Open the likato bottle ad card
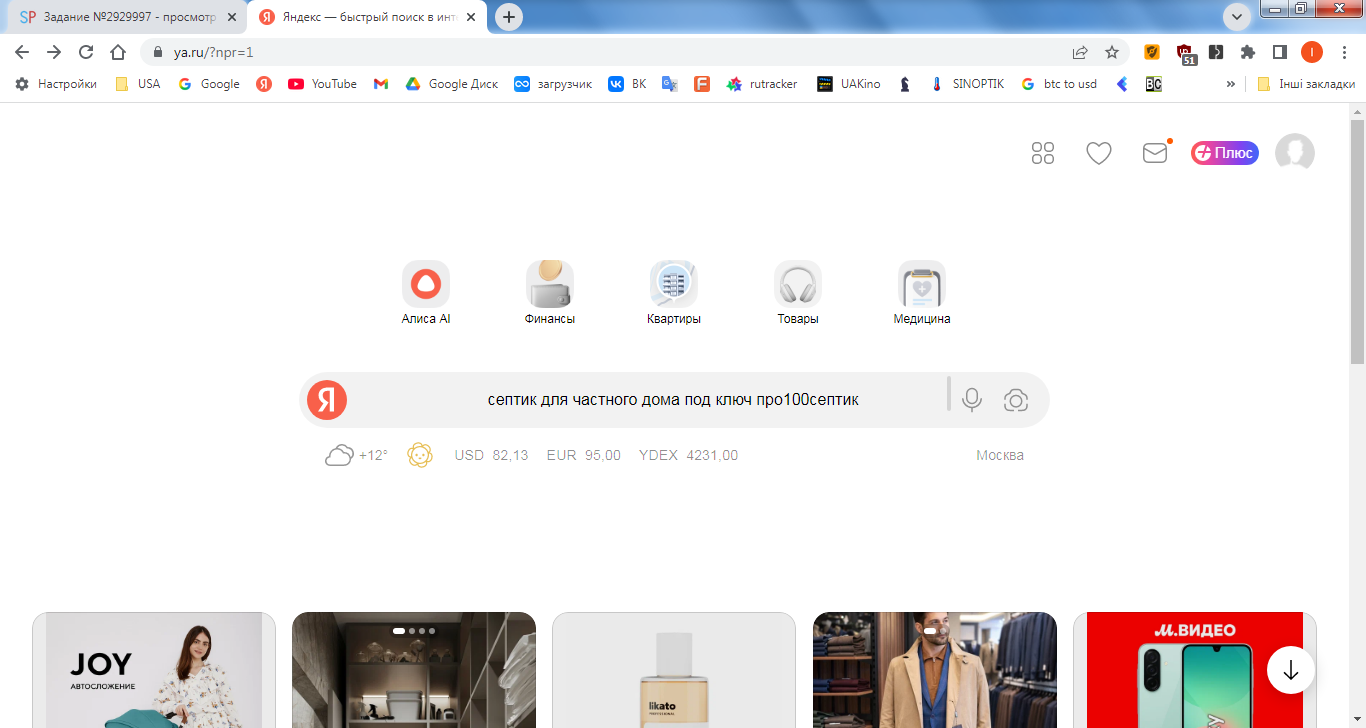This screenshot has width=1366, height=728. (x=674, y=670)
